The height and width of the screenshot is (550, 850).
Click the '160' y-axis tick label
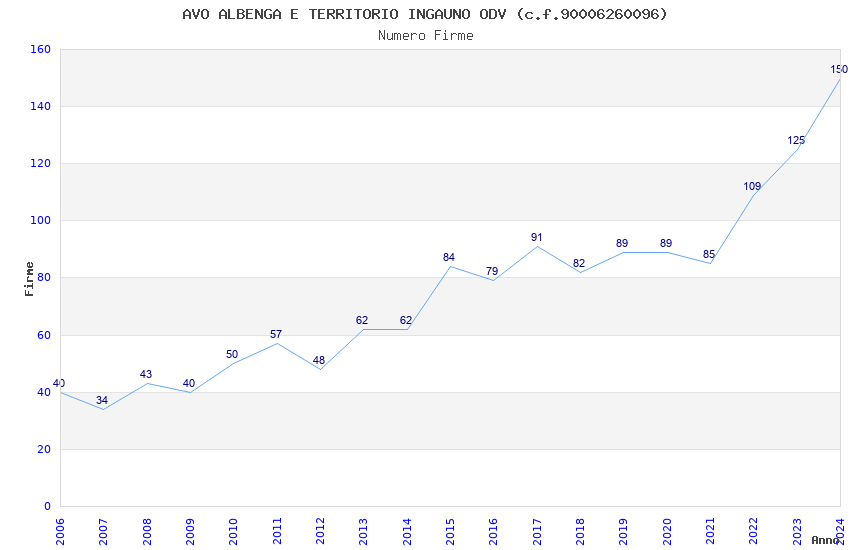pyautogui.click(x=40, y=49)
